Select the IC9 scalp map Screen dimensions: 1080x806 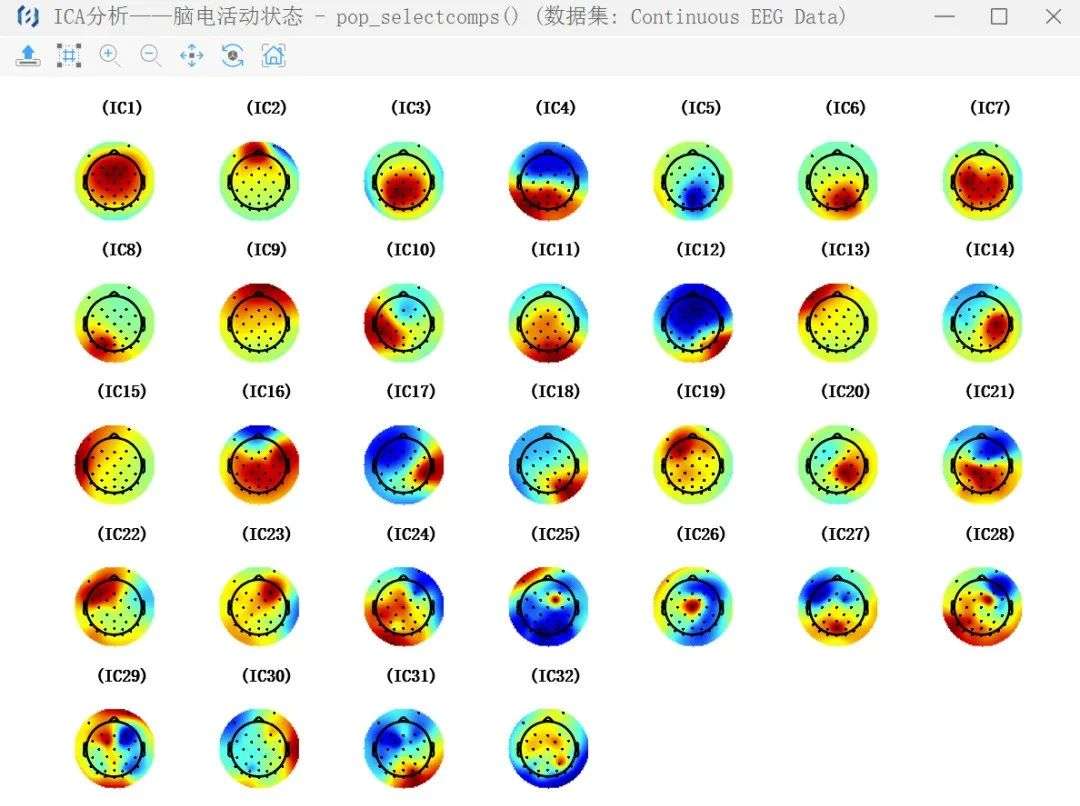[259, 323]
